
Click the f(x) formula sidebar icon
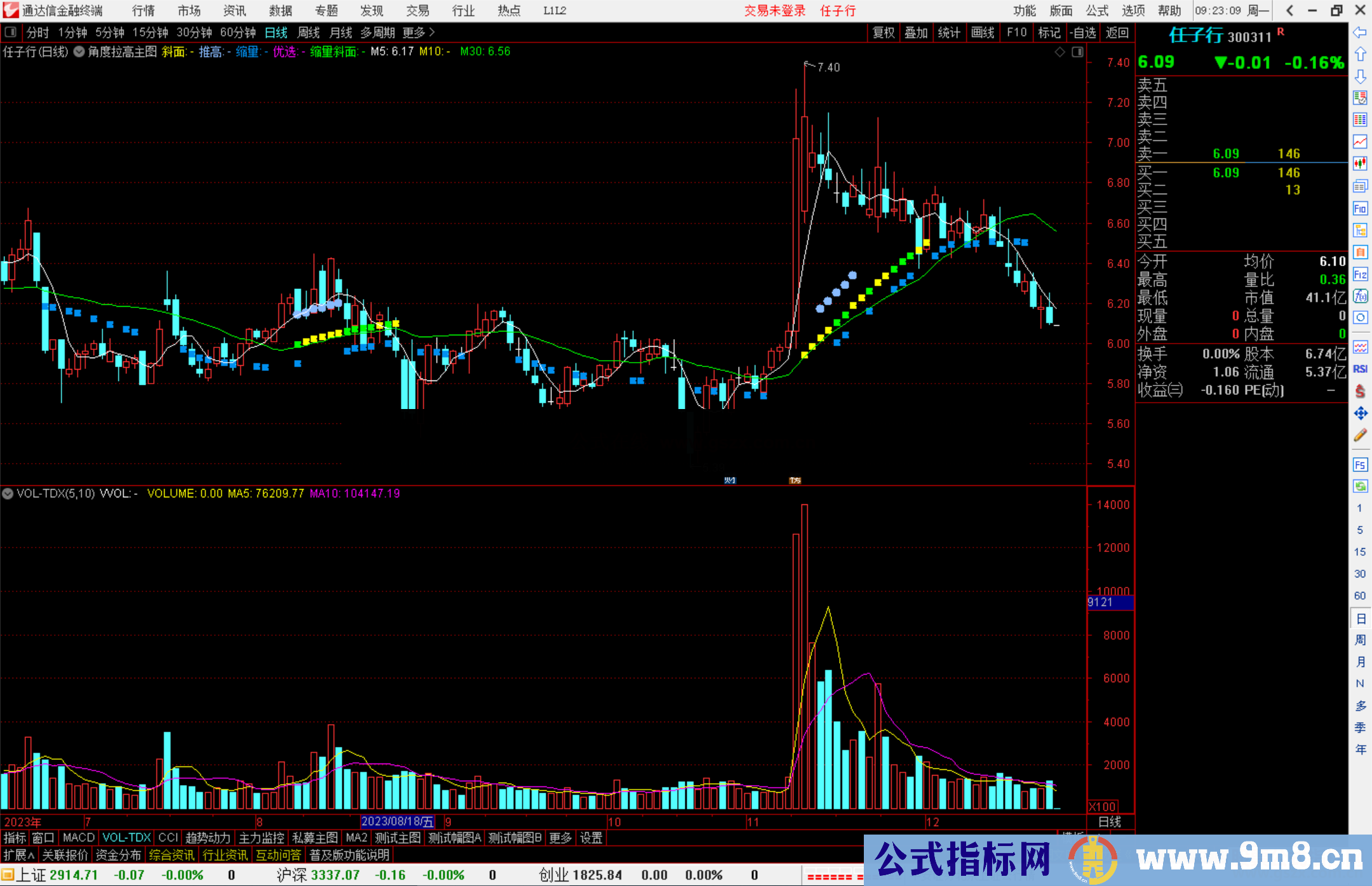1360,296
